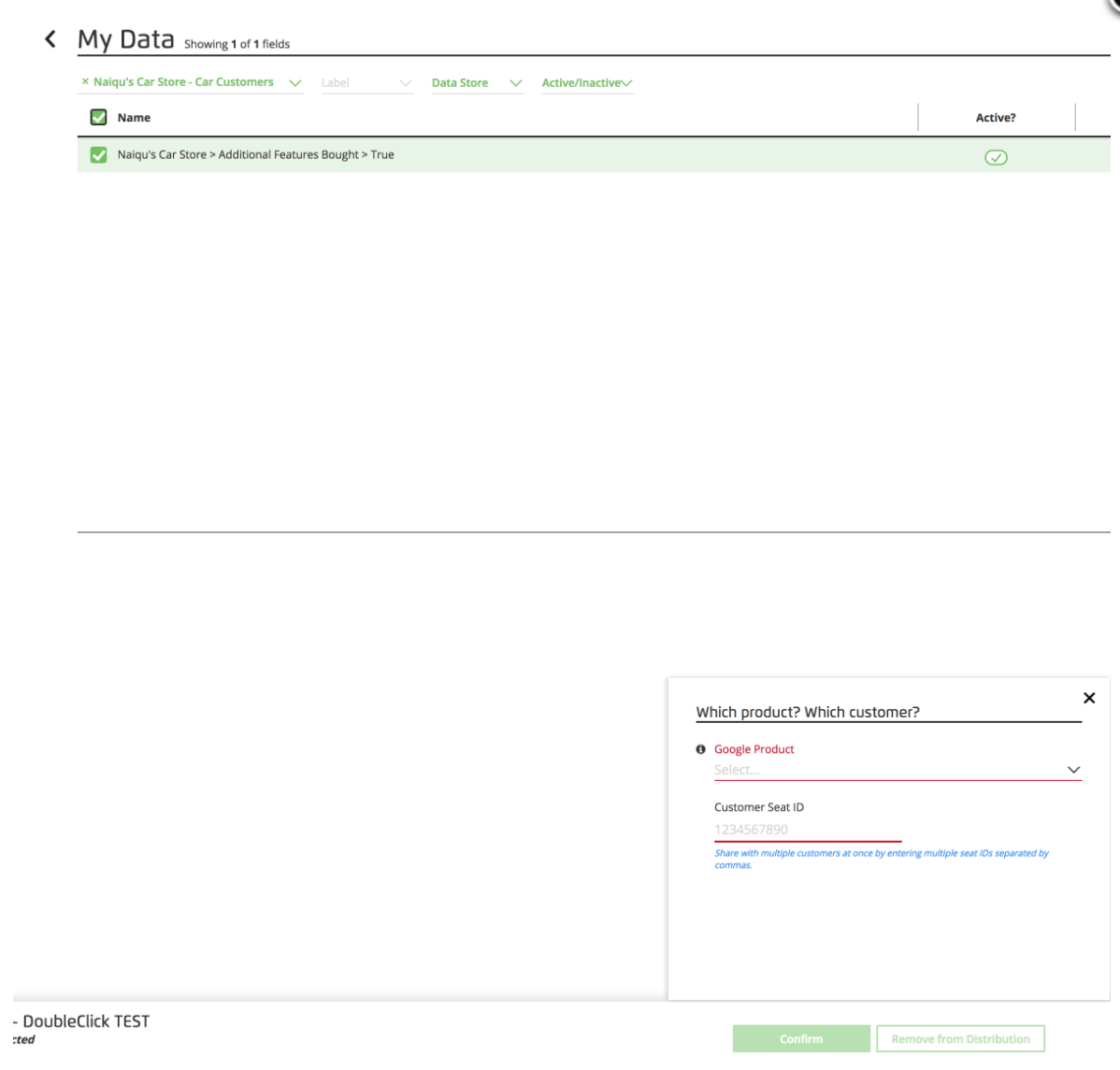Open the Google Product select dropdown
Image resolution: width=1120 pixels, height=1070 pixels.
coord(897,770)
